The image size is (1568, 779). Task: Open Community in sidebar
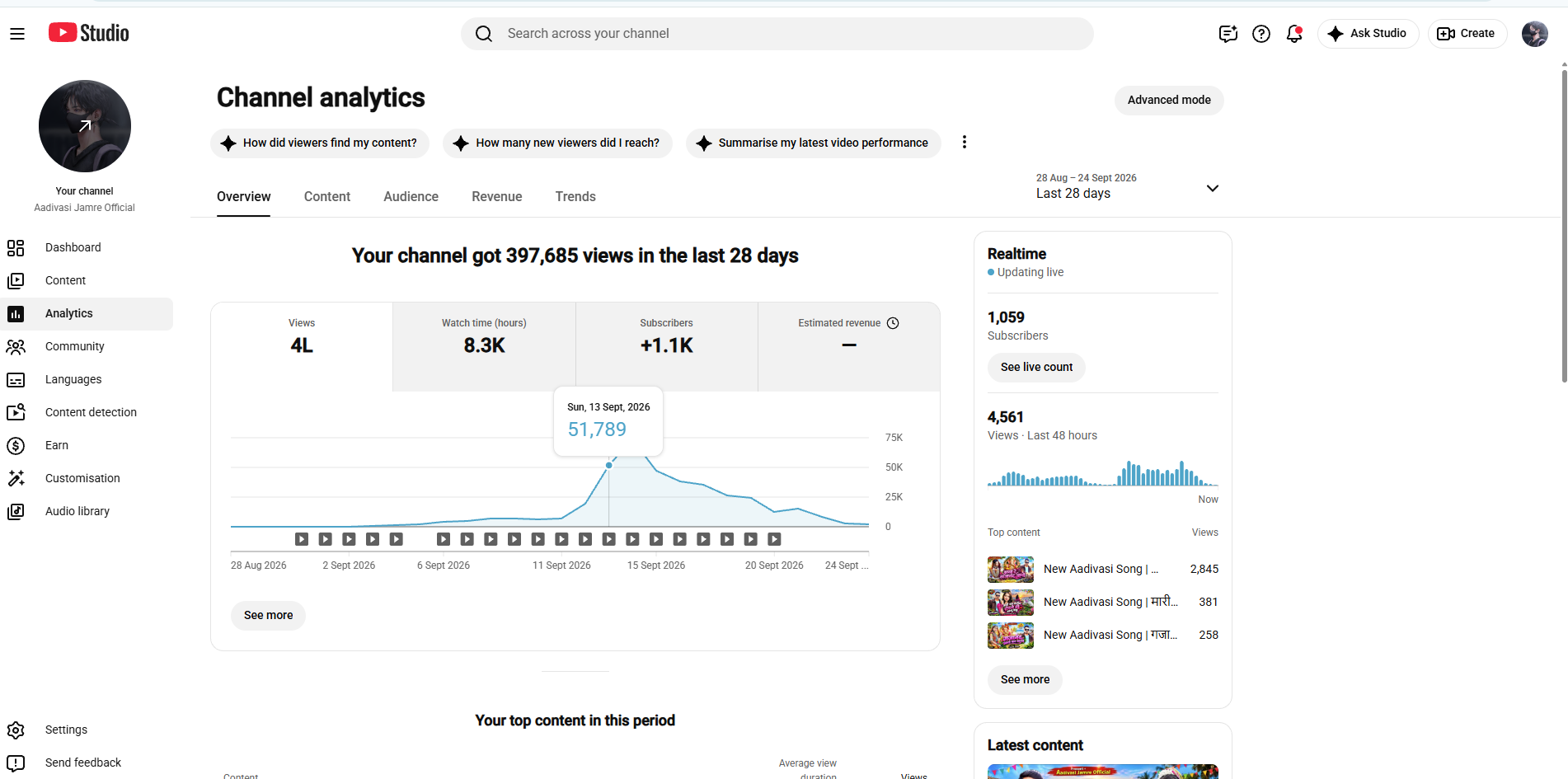click(x=87, y=346)
